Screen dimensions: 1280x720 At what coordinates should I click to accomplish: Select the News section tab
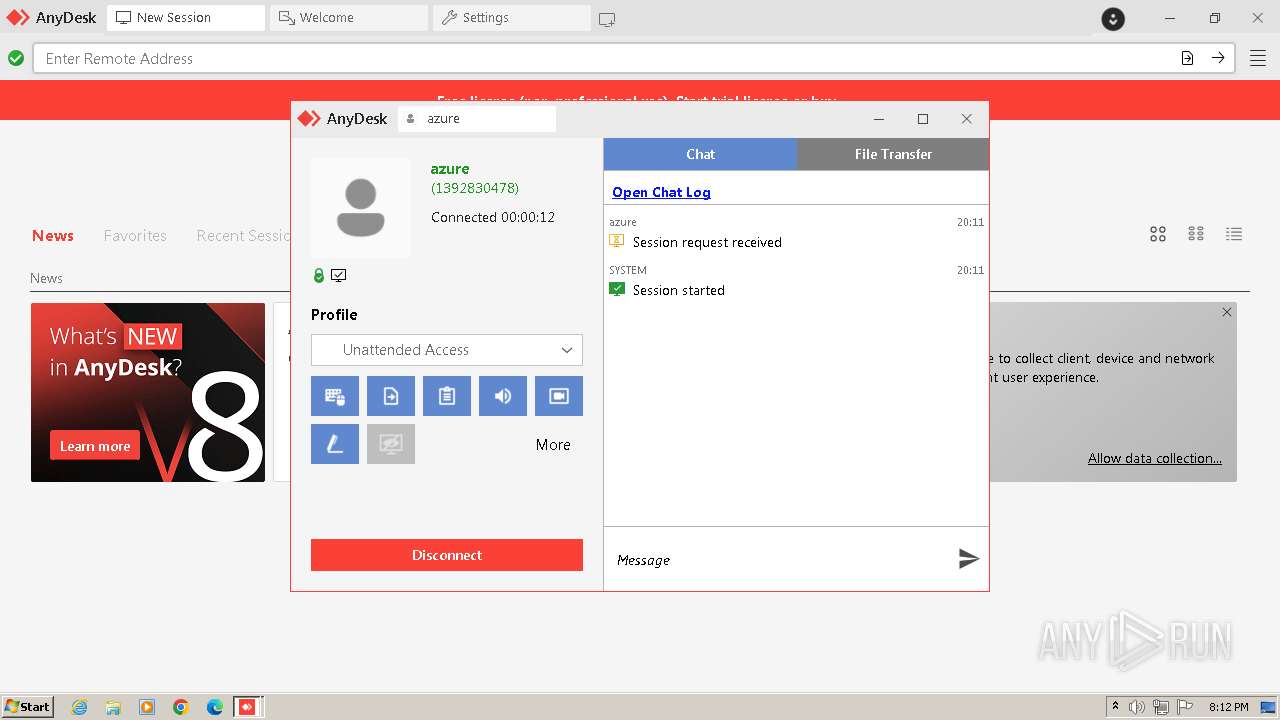53,236
